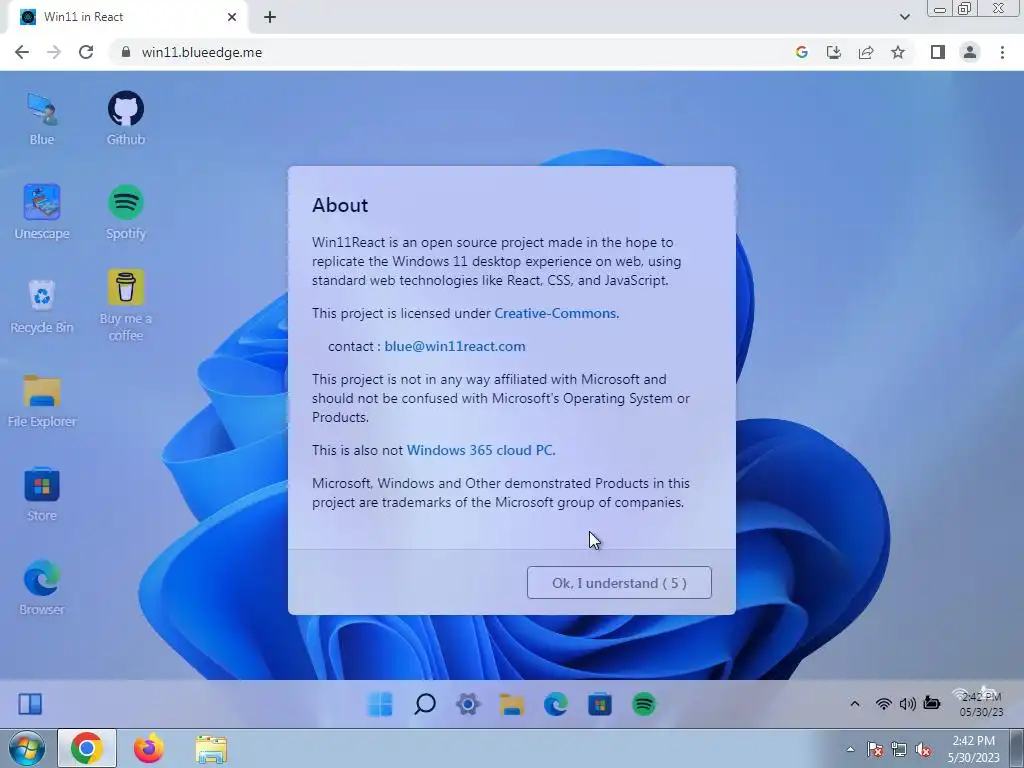Toggle Chrome's side panel
The height and width of the screenshot is (768, 1024).
click(x=938, y=52)
